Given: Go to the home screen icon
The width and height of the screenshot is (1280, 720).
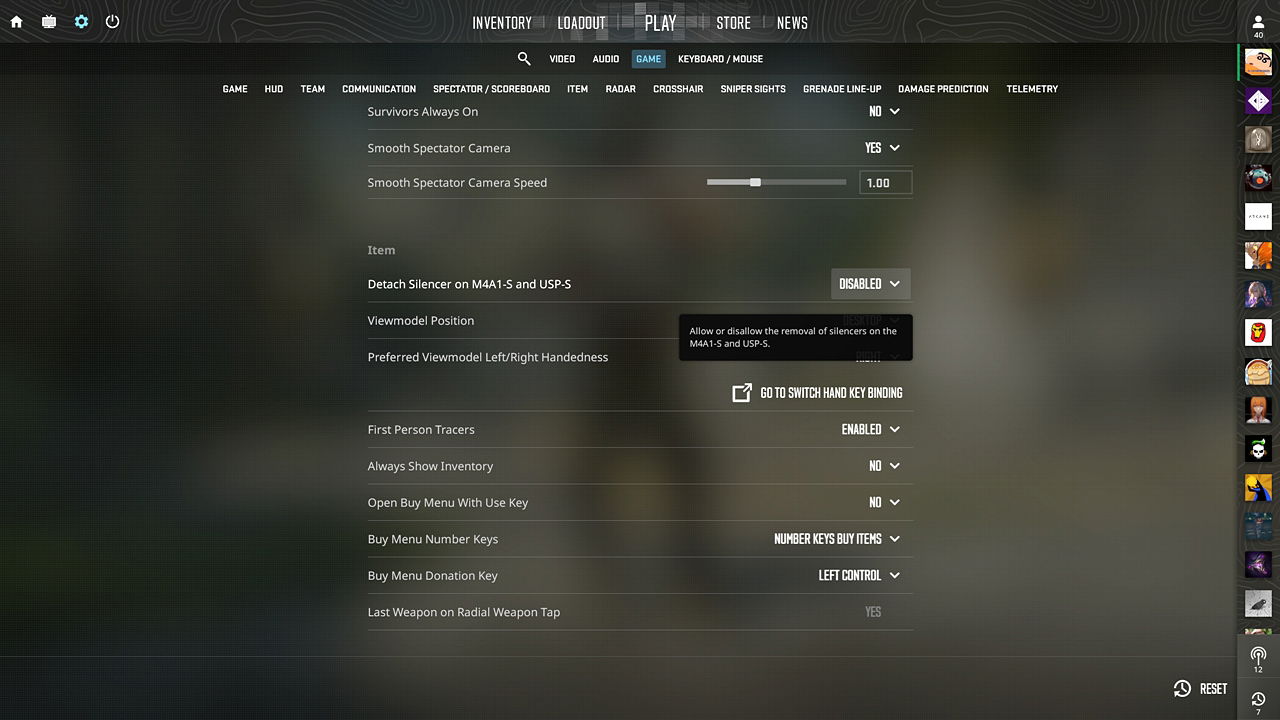Looking at the screenshot, I should 16,22.
